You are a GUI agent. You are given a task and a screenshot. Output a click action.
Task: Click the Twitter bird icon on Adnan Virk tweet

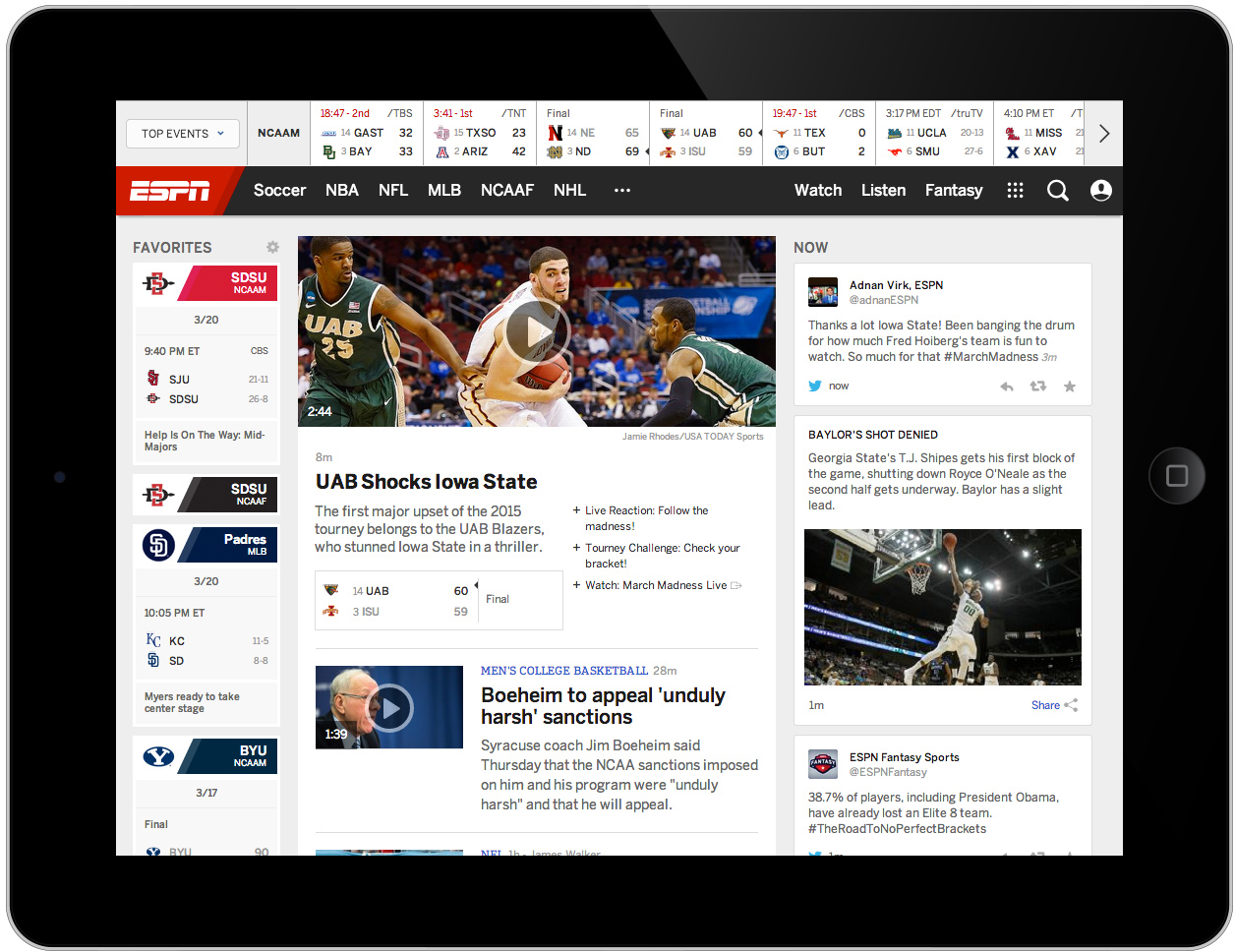[x=815, y=386]
